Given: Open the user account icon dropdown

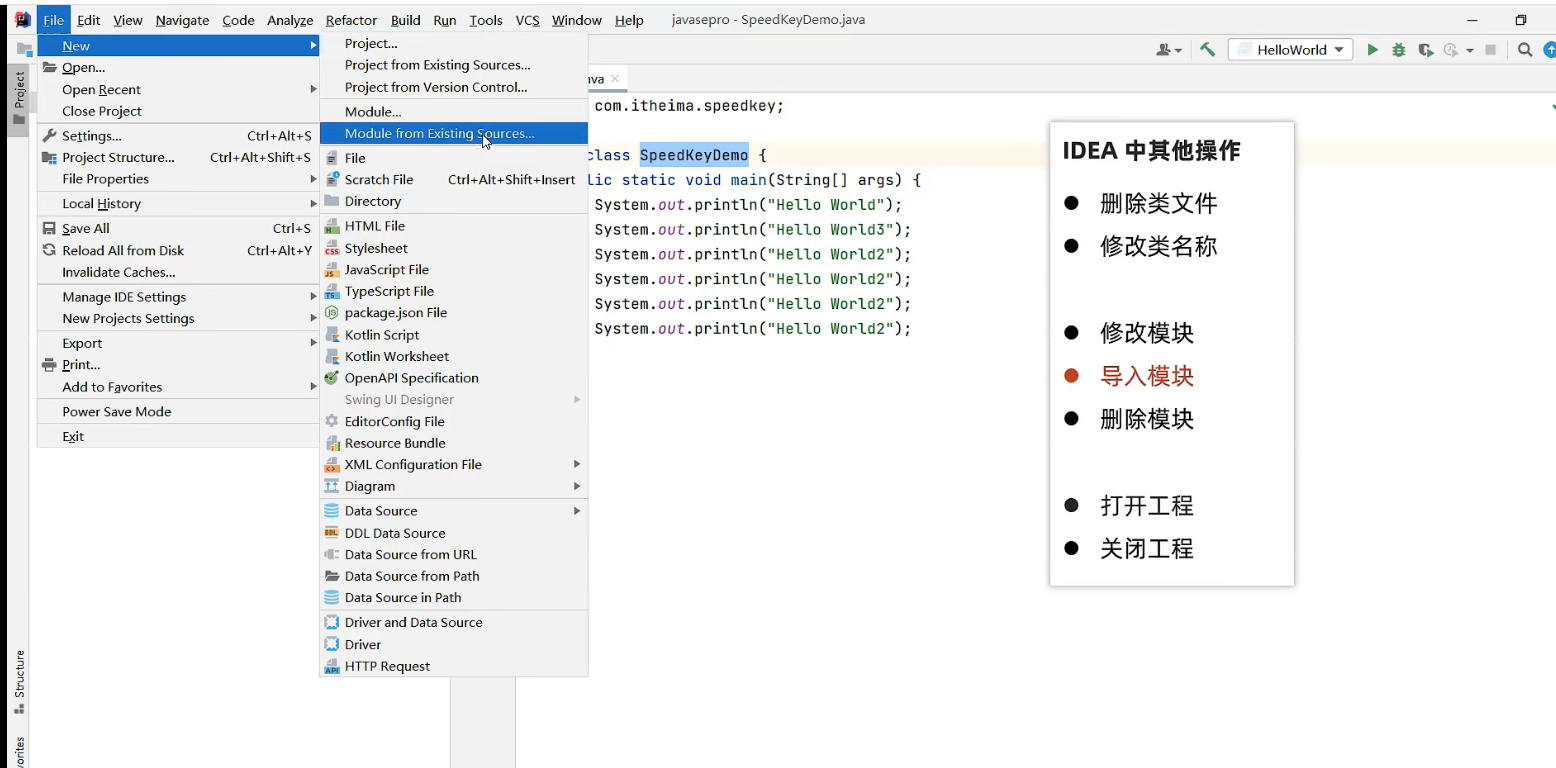Looking at the screenshot, I should pos(1169,49).
